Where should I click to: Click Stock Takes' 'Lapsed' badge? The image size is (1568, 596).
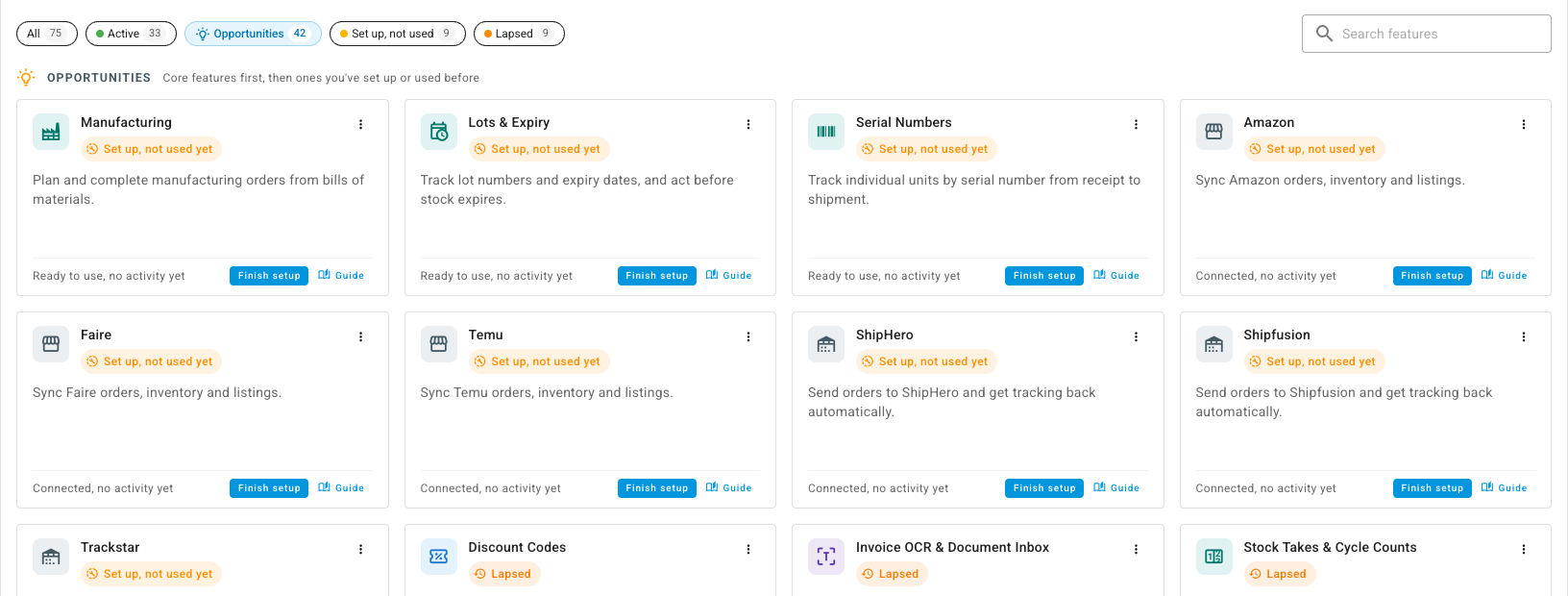click(x=1280, y=574)
